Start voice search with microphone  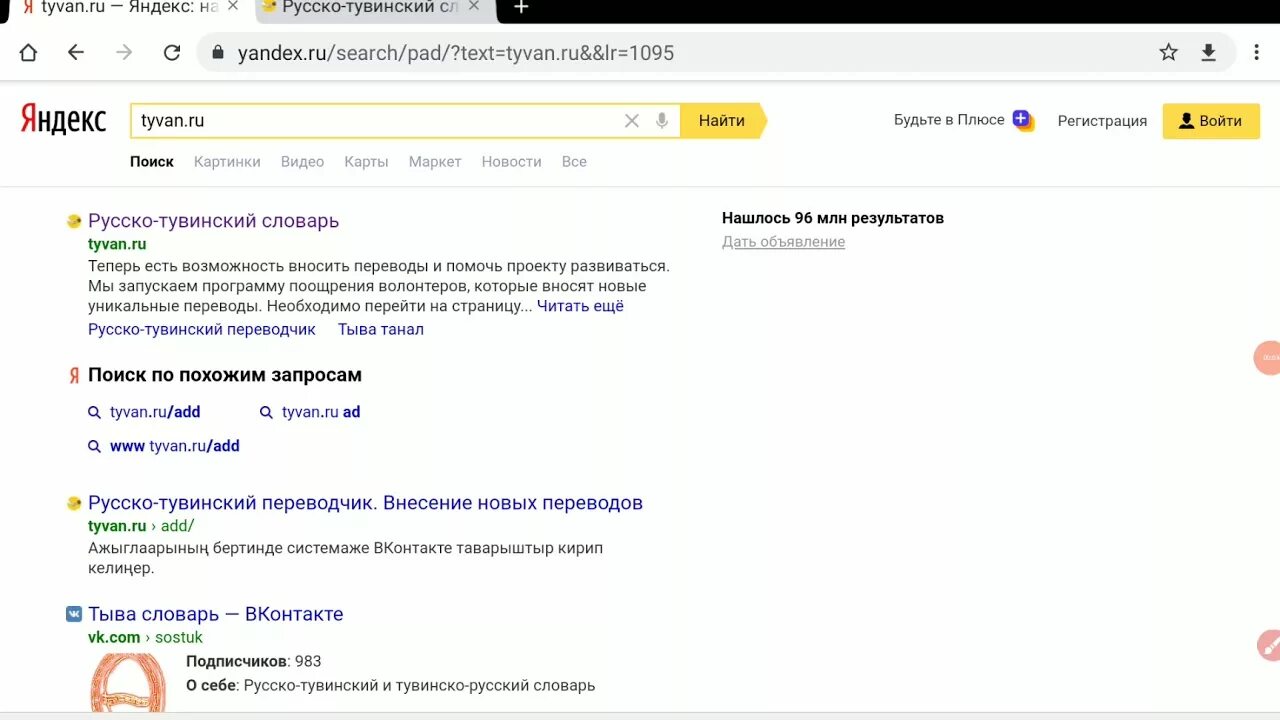point(662,121)
